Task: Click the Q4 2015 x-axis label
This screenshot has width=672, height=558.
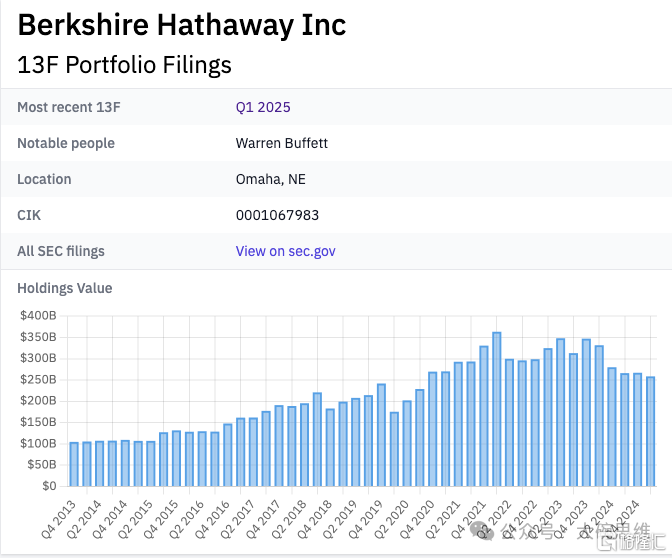Action: point(161,519)
